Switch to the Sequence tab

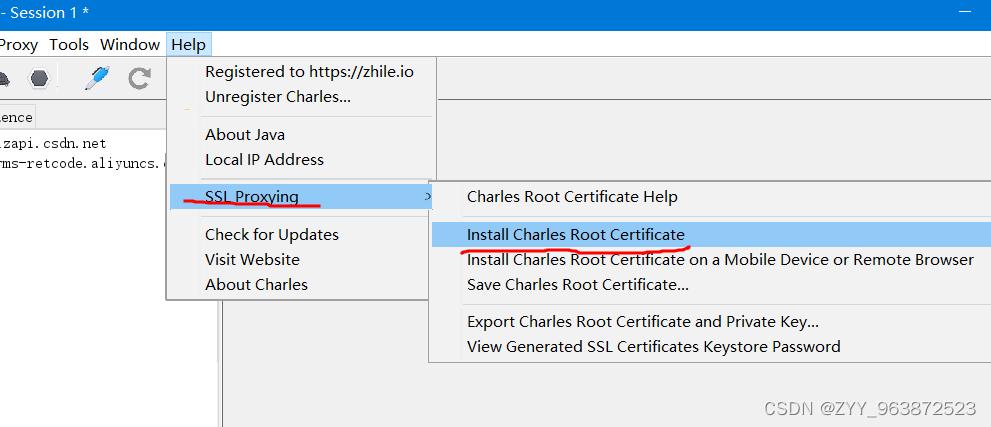tap(16, 117)
